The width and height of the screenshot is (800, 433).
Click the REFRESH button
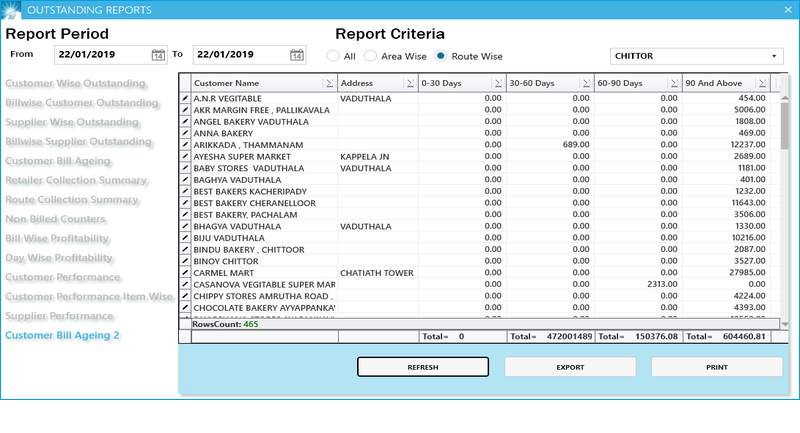pyautogui.click(x=423, y=367)
